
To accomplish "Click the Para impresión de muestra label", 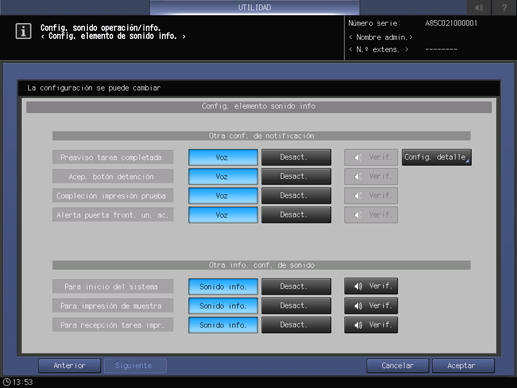I will pyautogui.click(x=113, y=306).
